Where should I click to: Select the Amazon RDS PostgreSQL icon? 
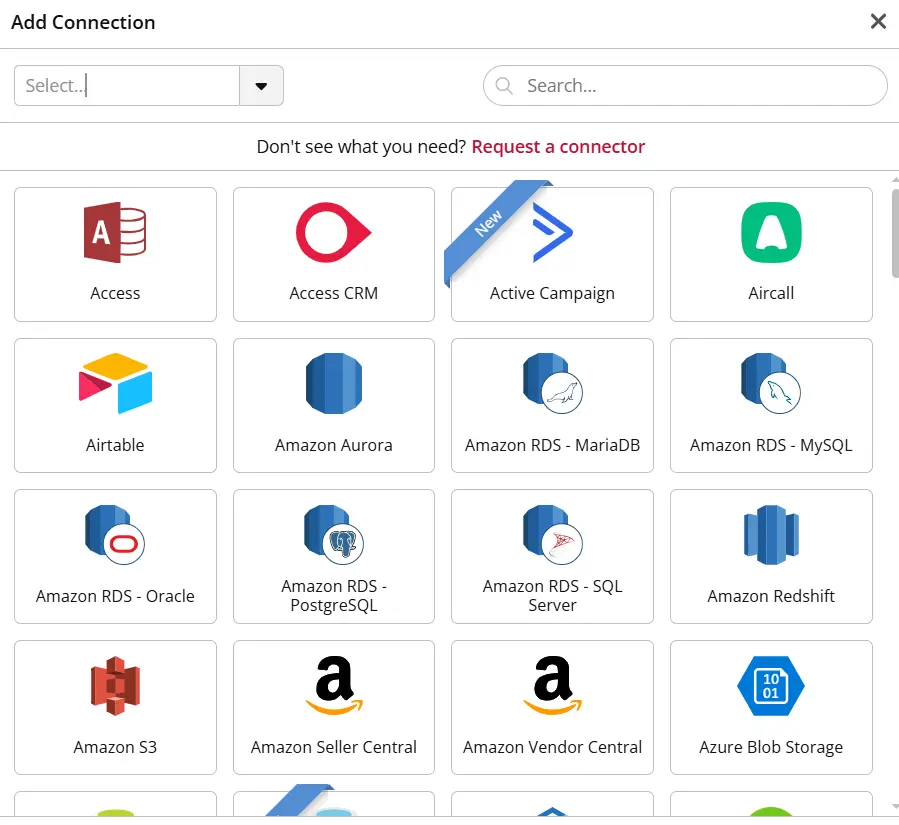tap(334, 534)
